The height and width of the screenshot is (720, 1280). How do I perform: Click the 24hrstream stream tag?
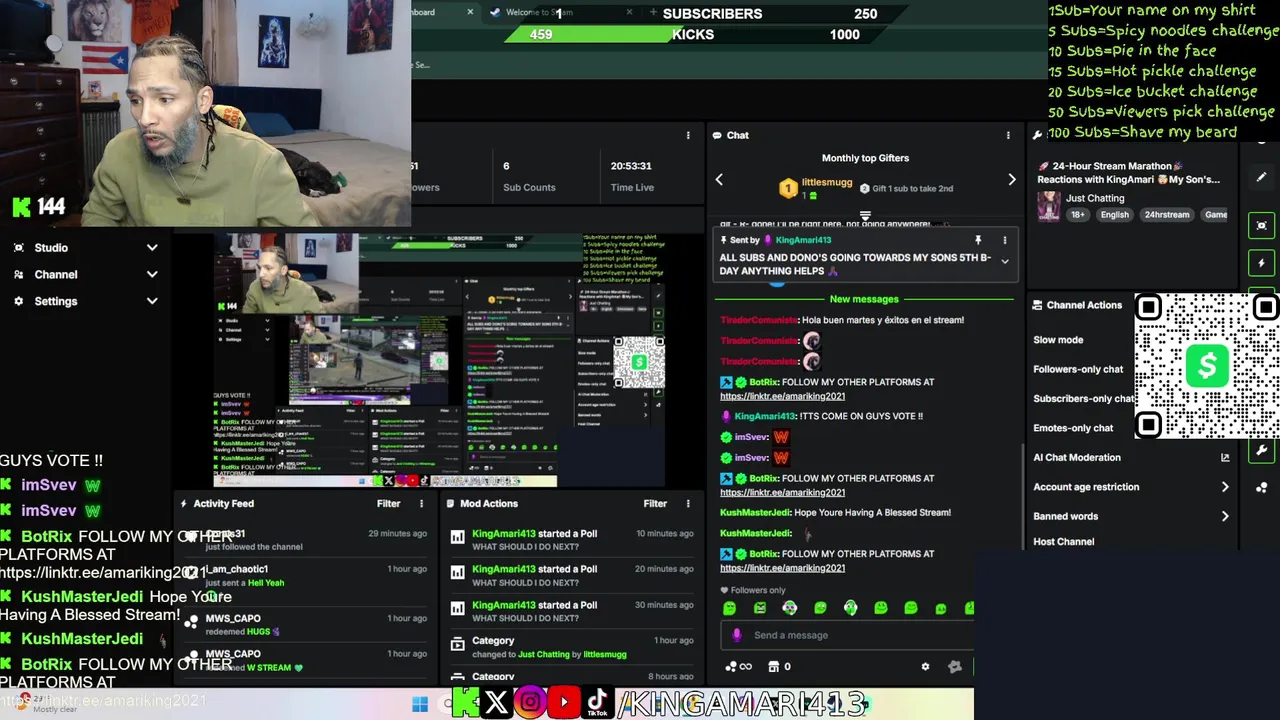[x=1167, y=215]
